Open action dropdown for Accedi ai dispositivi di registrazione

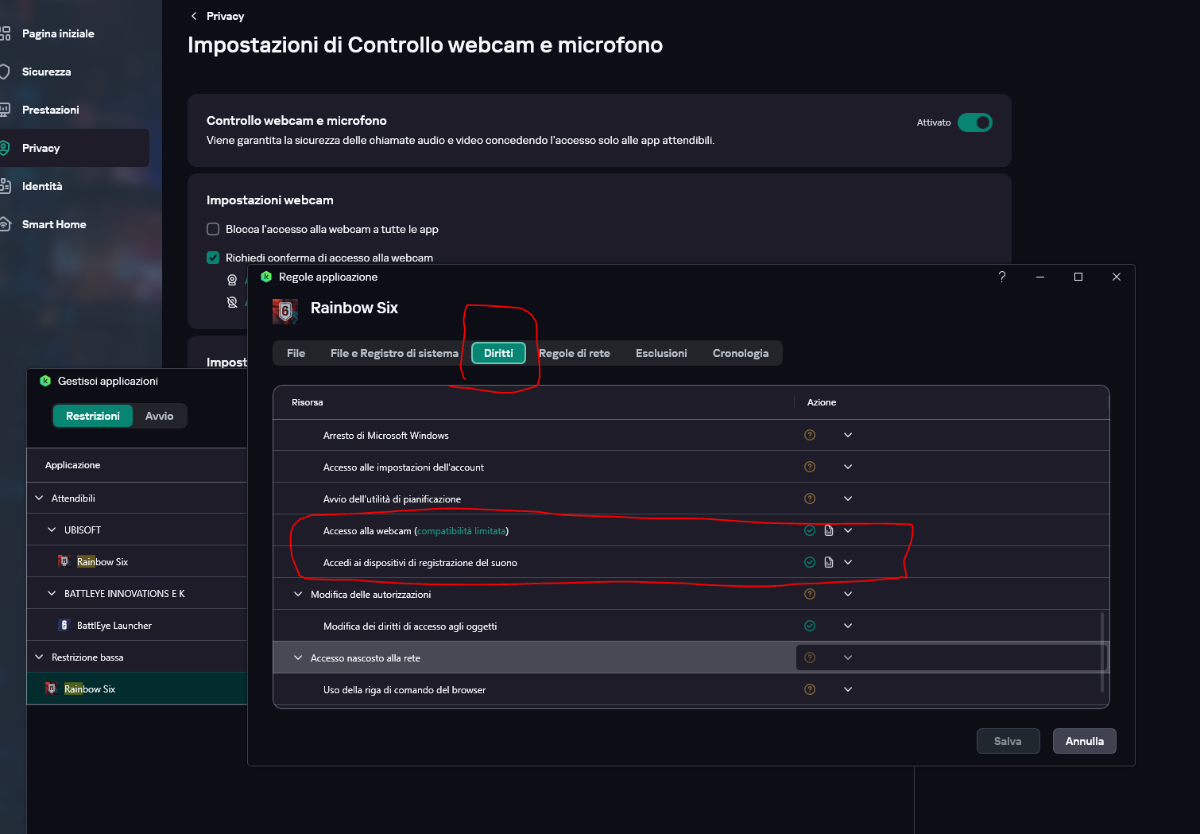(848, 562)
